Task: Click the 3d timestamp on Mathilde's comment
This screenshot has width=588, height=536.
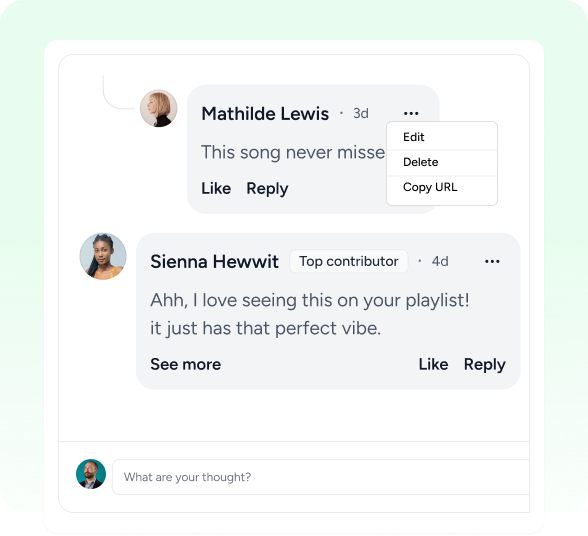Action: 361,113
